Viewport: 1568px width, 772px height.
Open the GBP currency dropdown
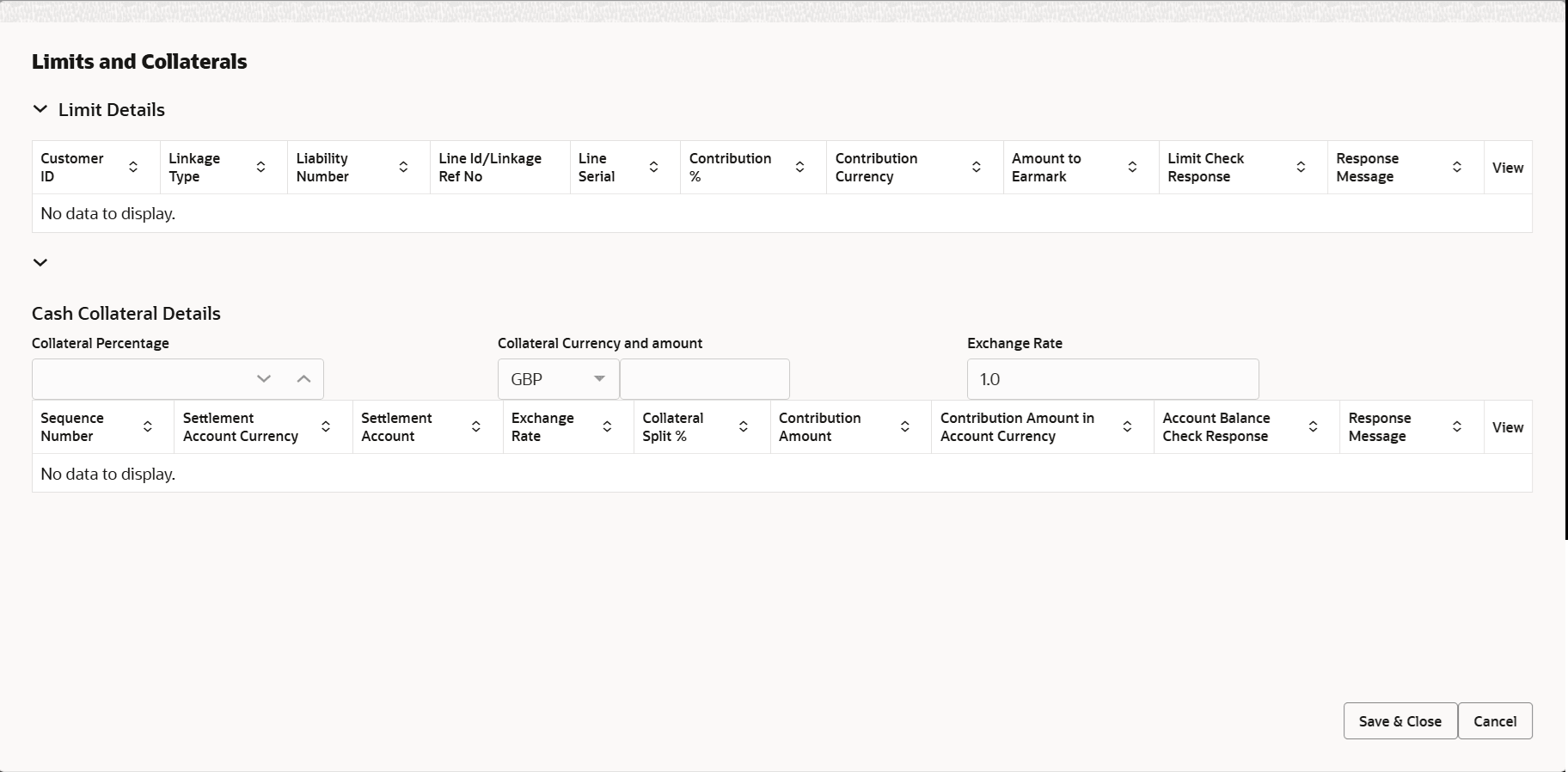coord(599,379)
